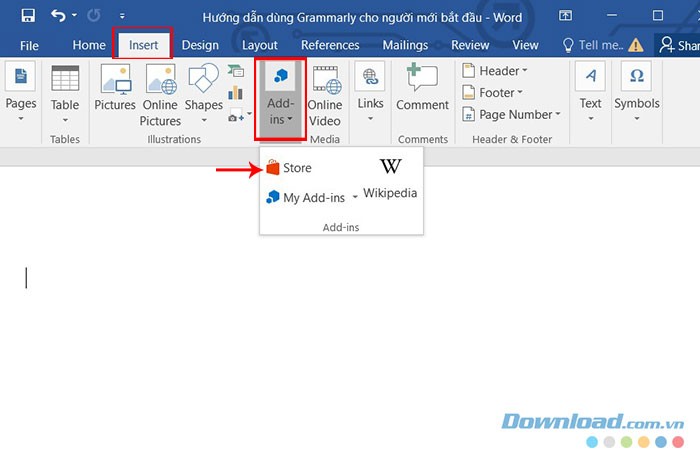Open the Shapes gallery
The width and height of the screenshot is (700, 459).
pos(203,90)
